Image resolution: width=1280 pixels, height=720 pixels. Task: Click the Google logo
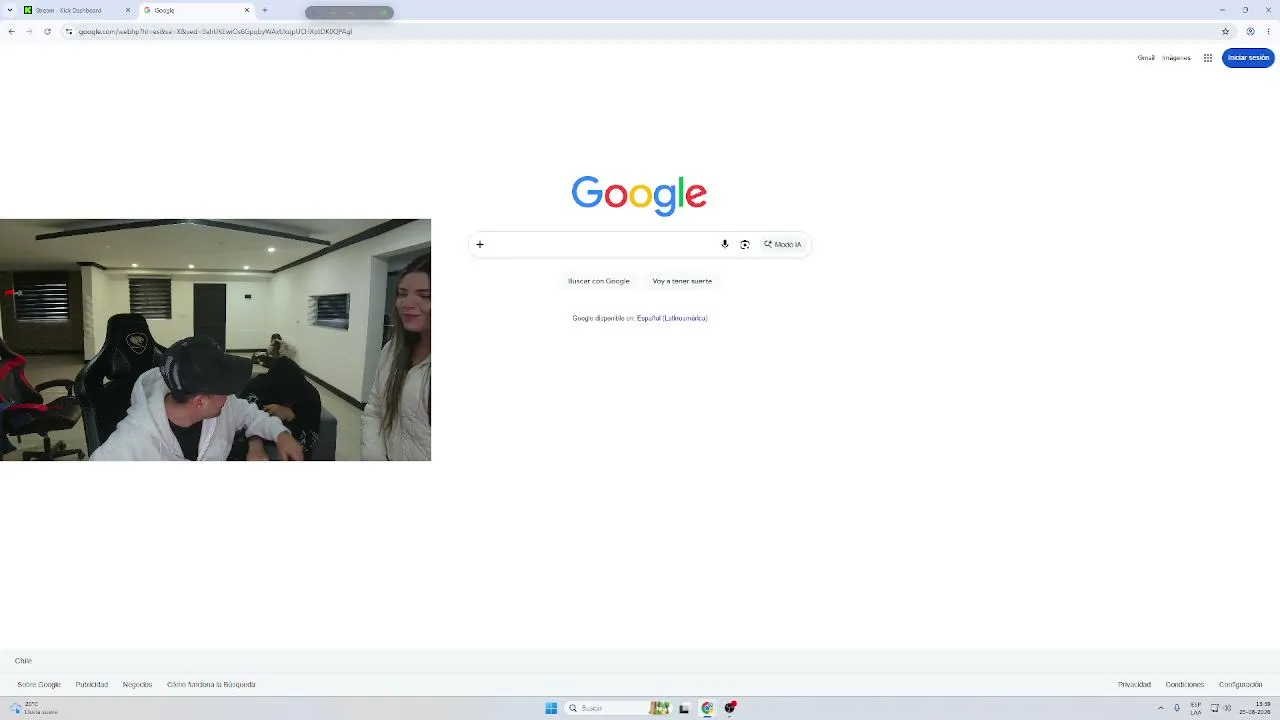pos(639,194)
